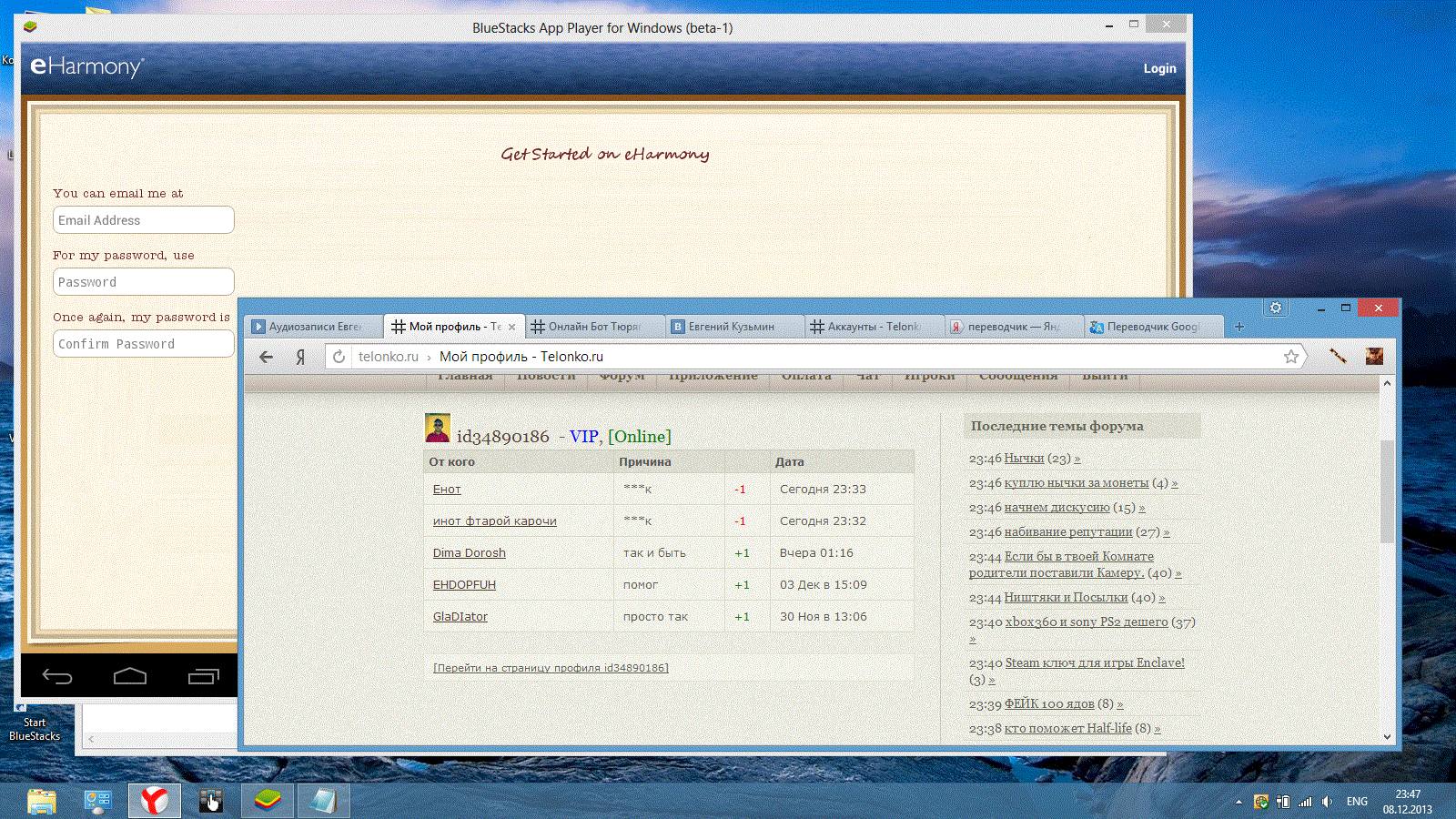This screenshot has width=1456, height=819.
Task: Click the eHarmony logo in BlueStacks
Action: 86,66
